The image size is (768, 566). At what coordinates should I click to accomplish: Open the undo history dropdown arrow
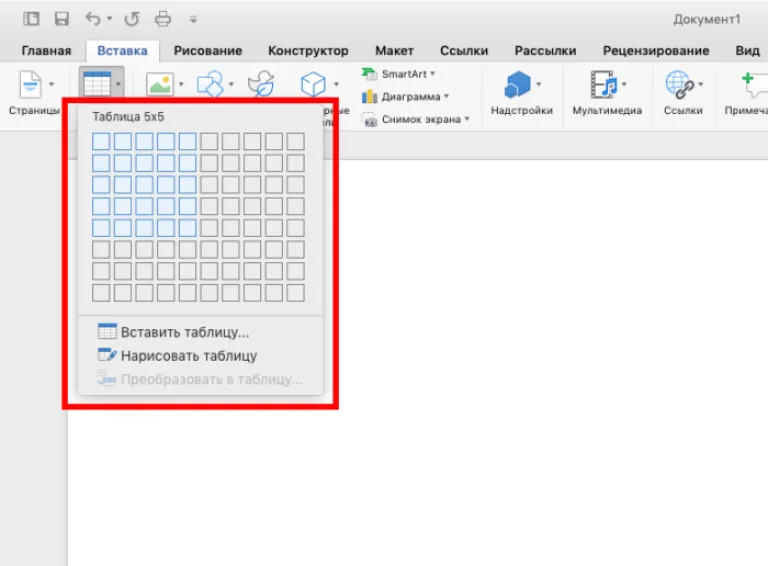(110, 19)
